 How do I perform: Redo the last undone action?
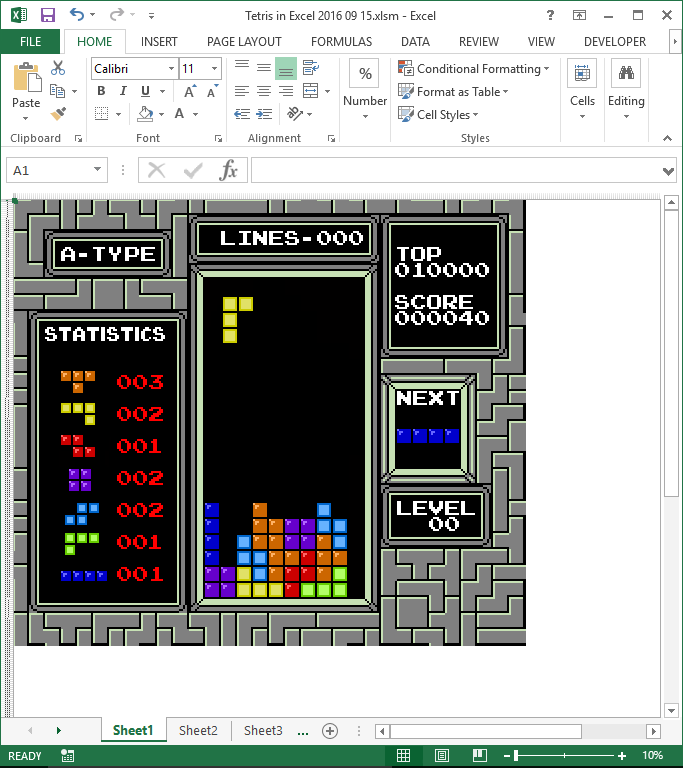pos(117,15)
